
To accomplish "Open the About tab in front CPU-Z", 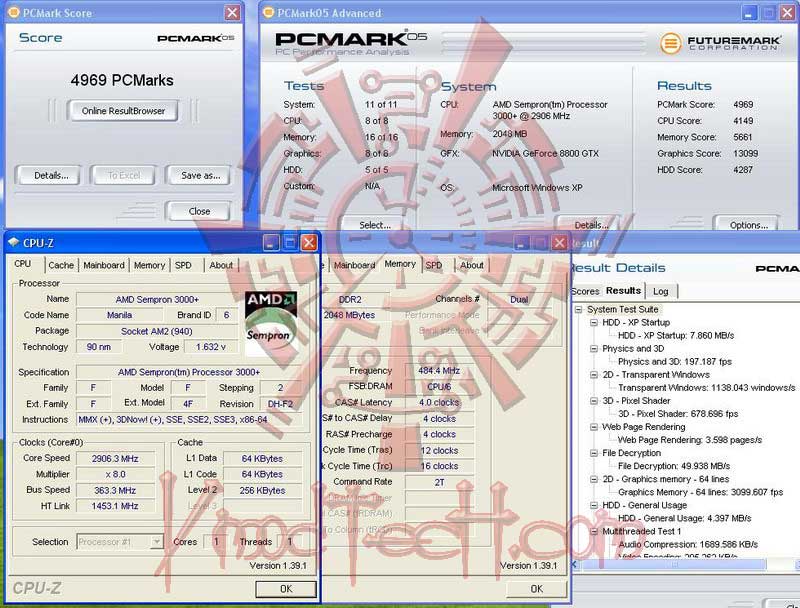I will click(220, 265).
